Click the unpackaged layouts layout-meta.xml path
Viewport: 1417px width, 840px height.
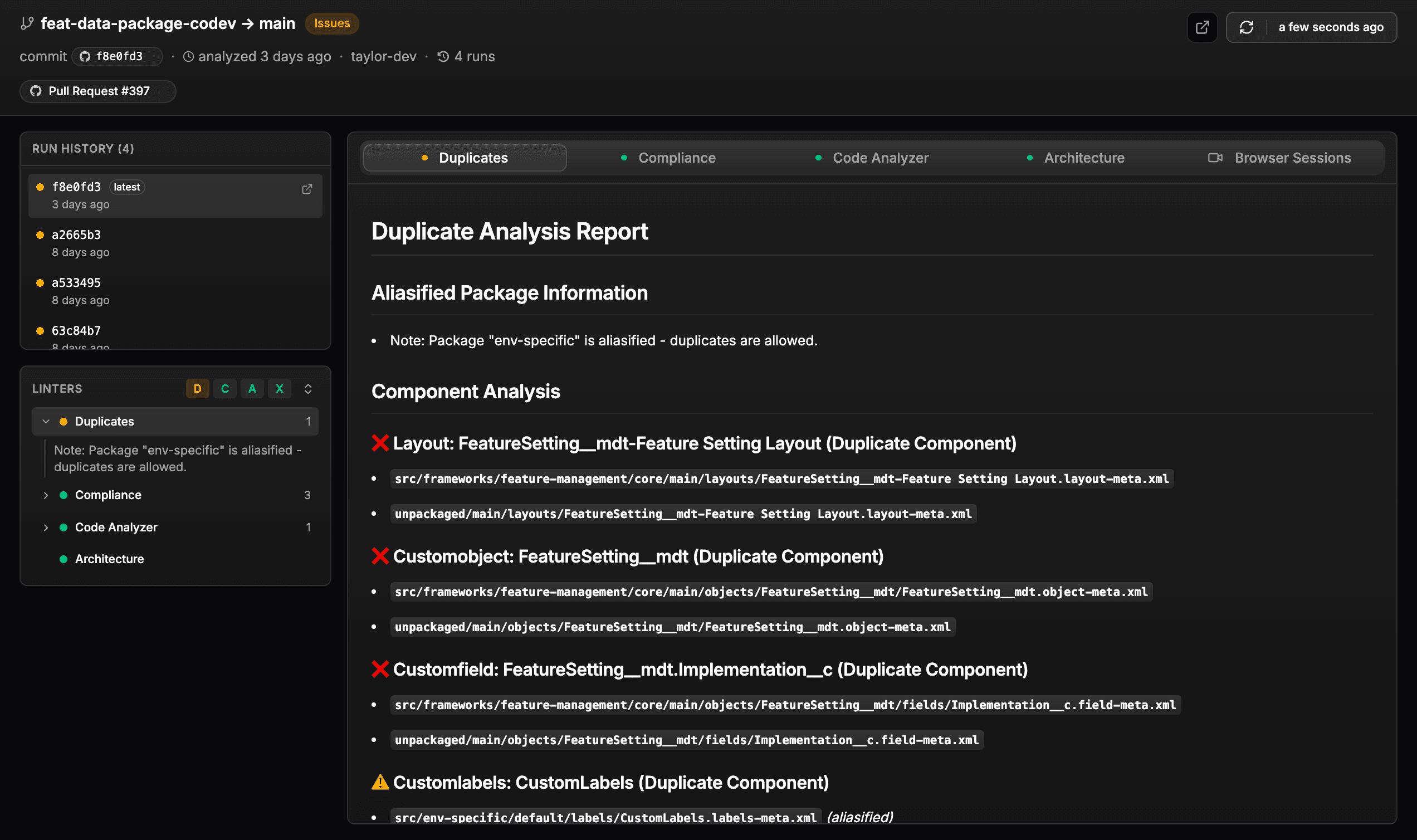point(683,514)
